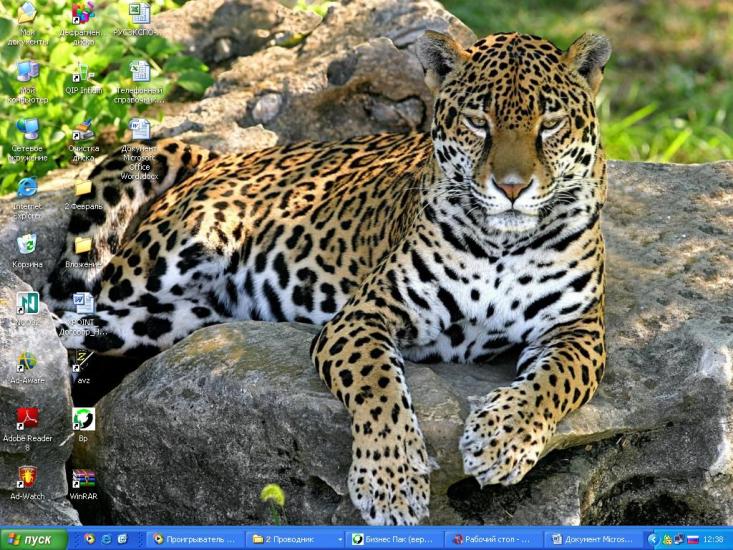This screenshot has width=733, height=550.
Task: Select the Сетевое окружение desktop icon
Action: (x=27, y=130)
